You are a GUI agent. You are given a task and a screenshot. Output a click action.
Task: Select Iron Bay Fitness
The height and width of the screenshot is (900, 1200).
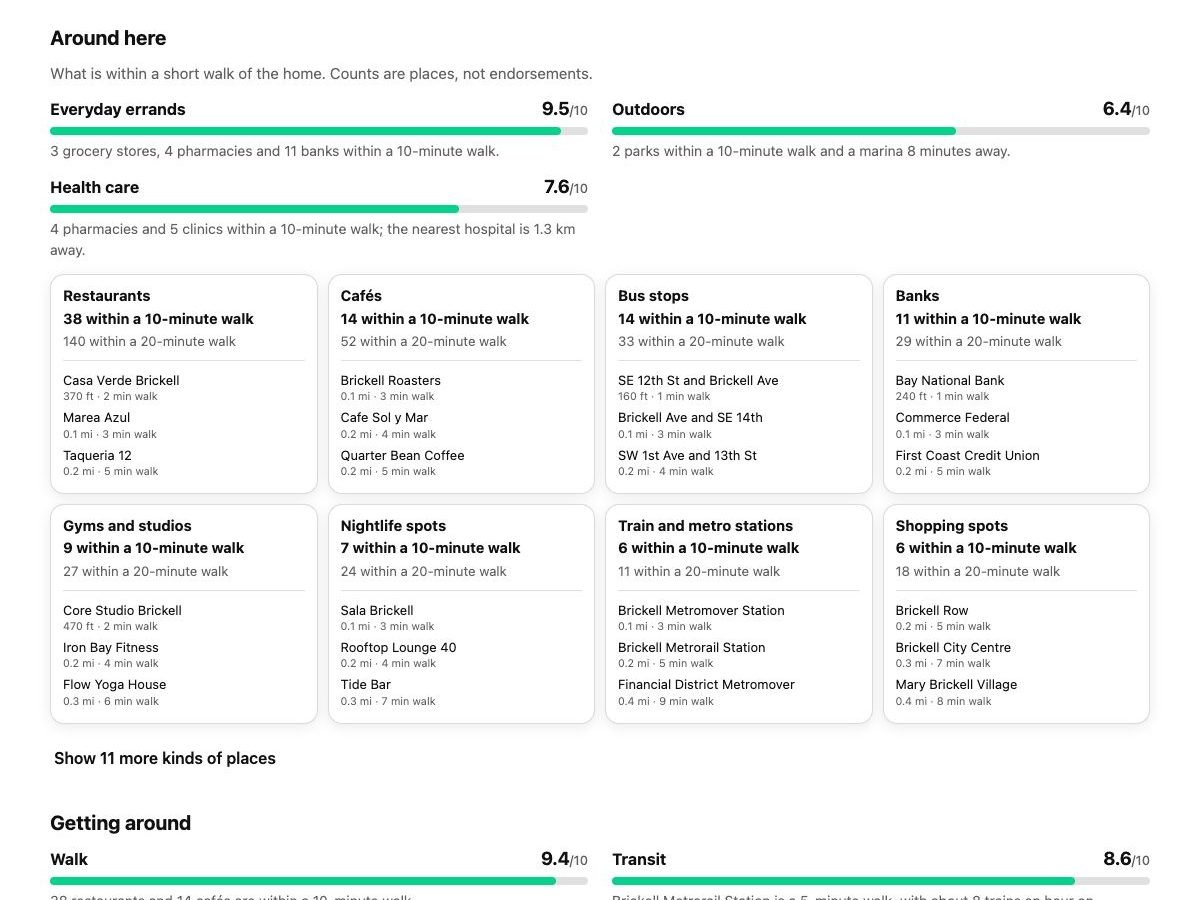pyautogui.click(x=111, y=648)
